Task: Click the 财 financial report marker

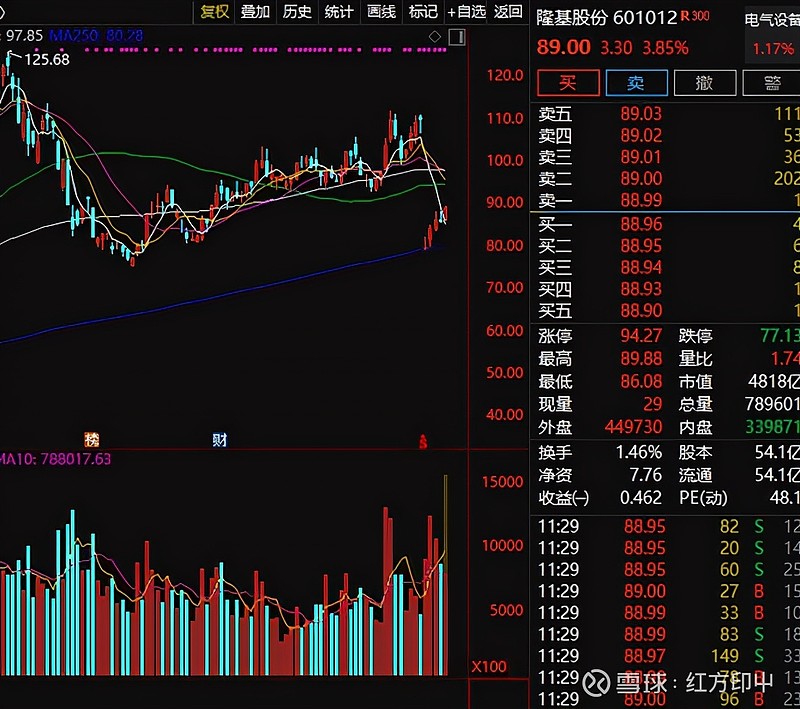Action: pos(220,440)
